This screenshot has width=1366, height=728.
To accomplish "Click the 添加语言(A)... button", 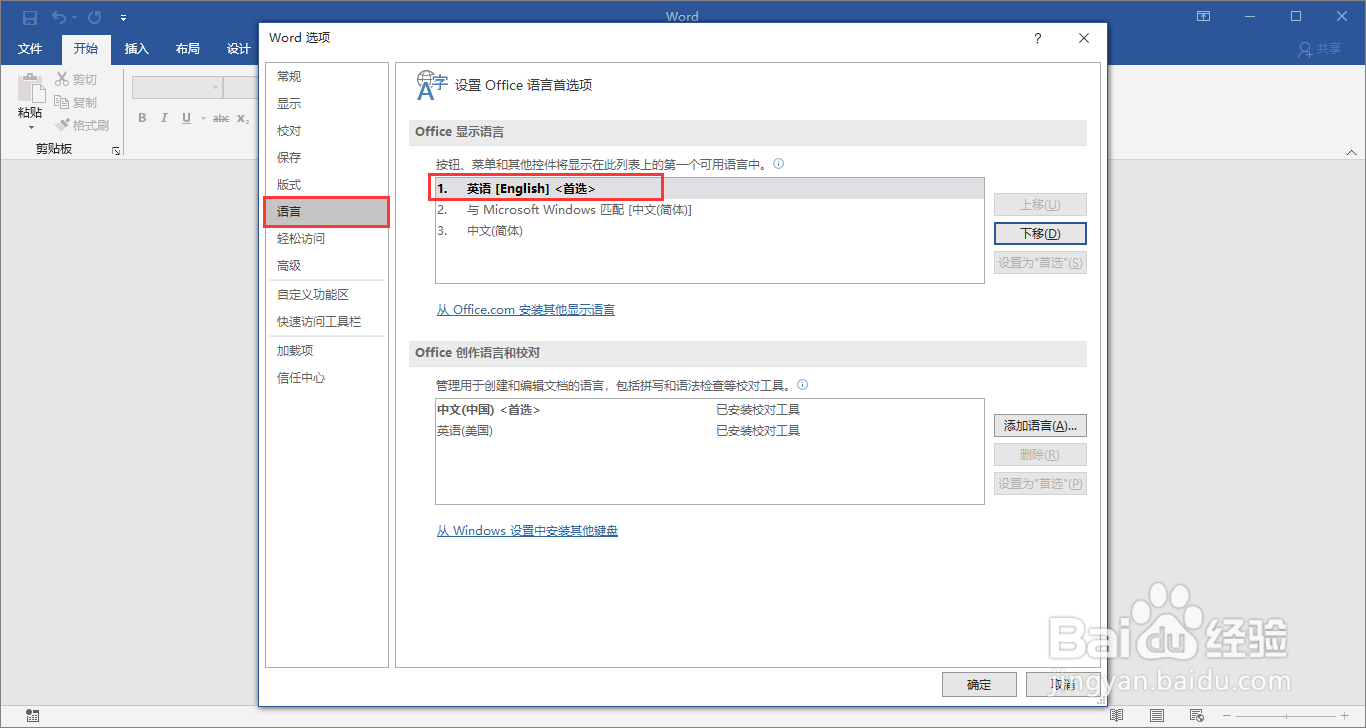I will [1040, 426].
